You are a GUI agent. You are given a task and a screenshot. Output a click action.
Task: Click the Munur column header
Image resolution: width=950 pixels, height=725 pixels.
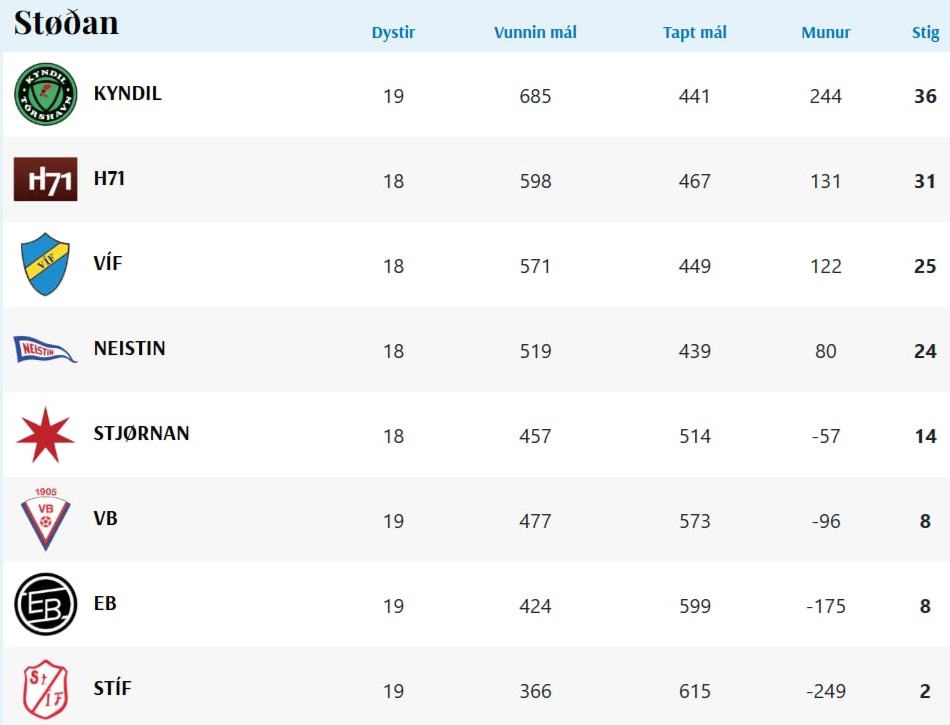tap(825, 32)
